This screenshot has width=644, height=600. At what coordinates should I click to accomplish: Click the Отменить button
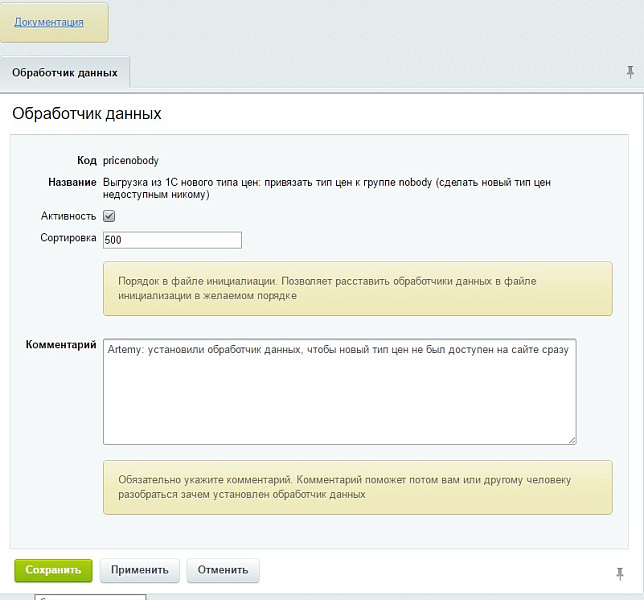[222, 570]
